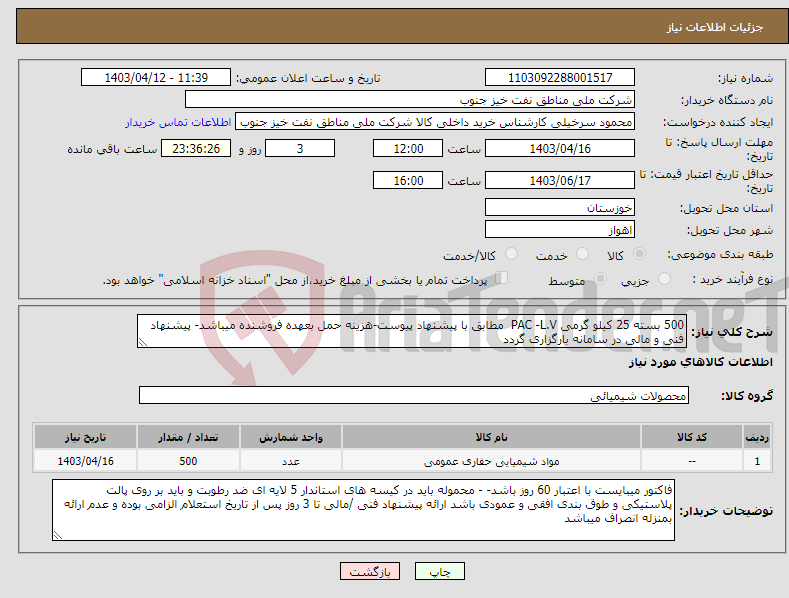Screen dimensions: 789x598
Task: Click the row number cell 1
Action: pos(757,461)
